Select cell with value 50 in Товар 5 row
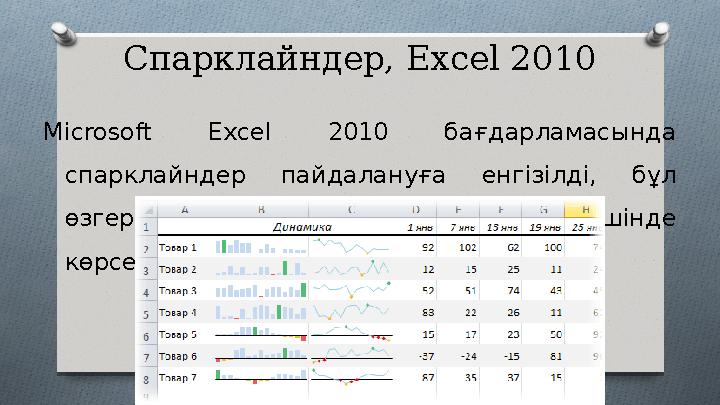 (x=556, y=335)
